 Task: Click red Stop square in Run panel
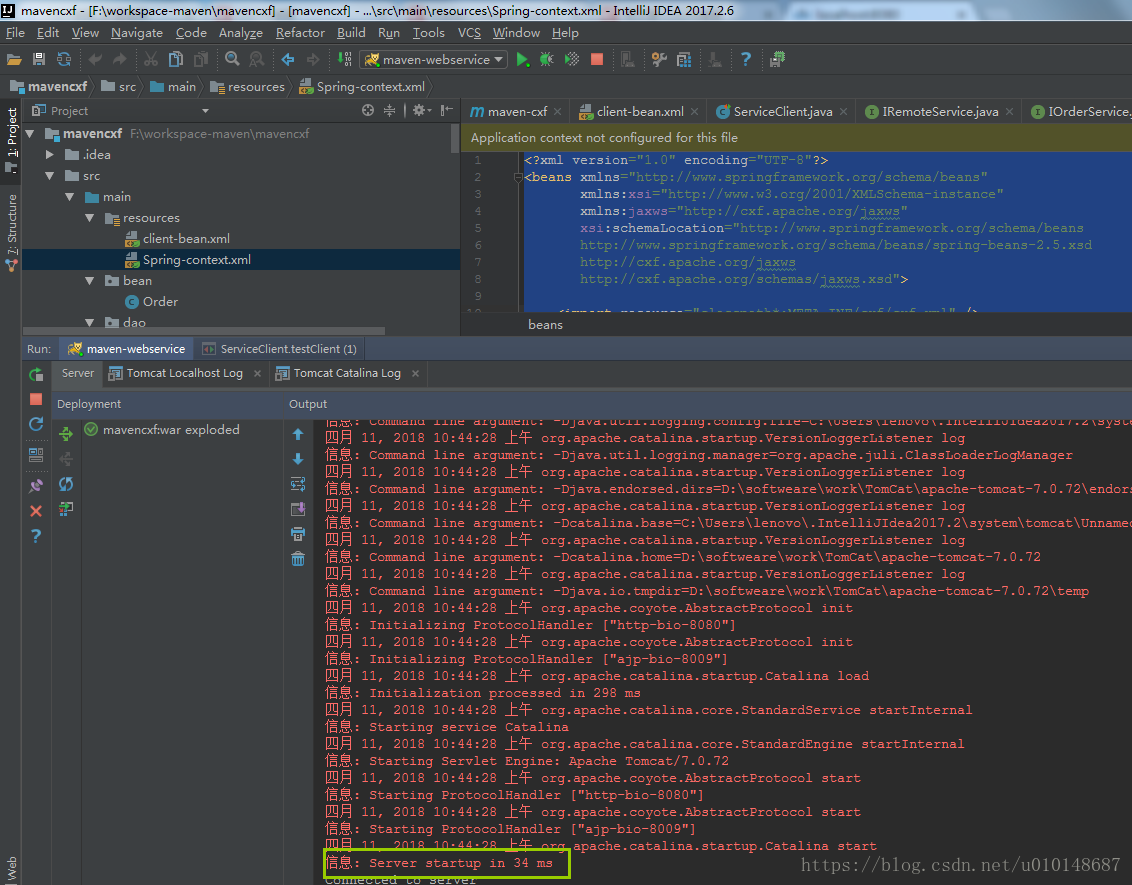[x=36, y=399]
